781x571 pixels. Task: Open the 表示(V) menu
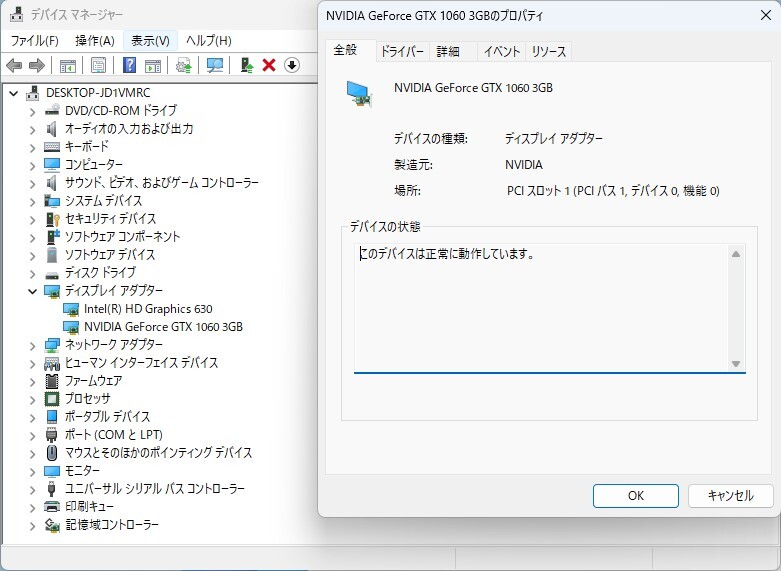click(150, 40)
